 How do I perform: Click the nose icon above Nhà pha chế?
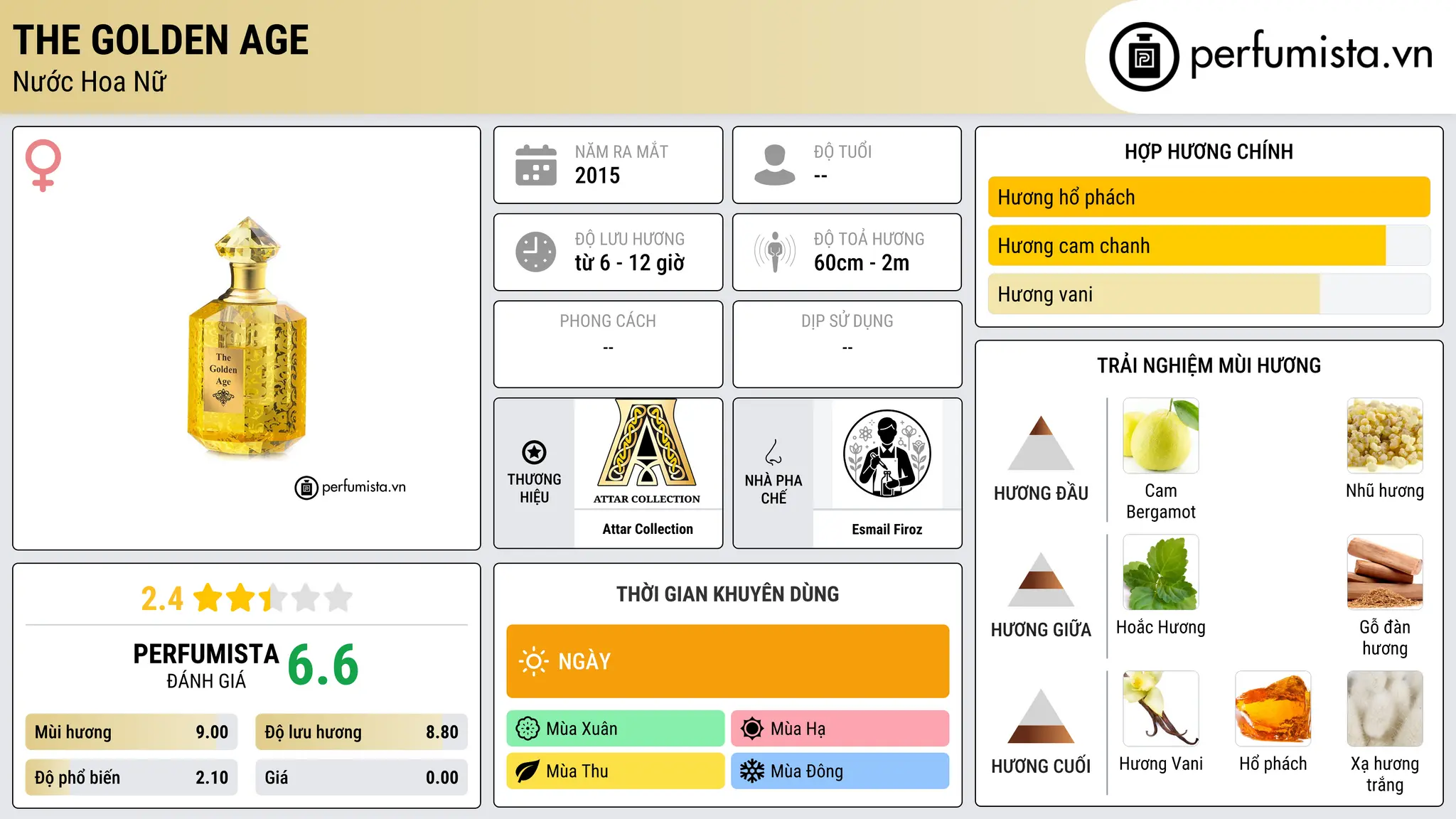click(773, 452)
